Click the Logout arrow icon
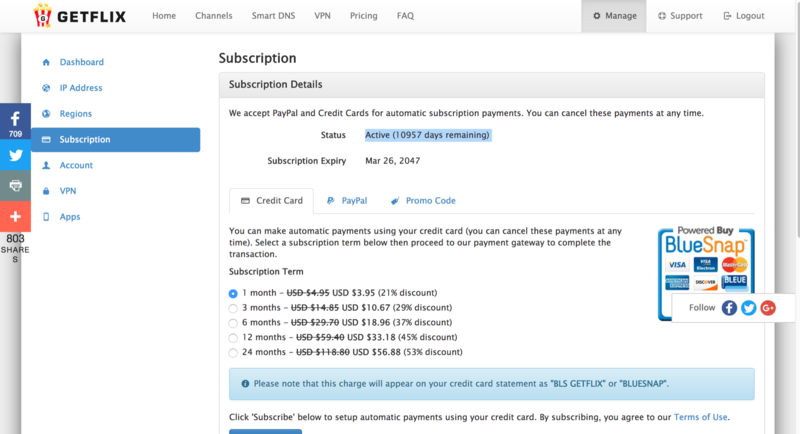The width and height of the screenshot is (800, 434). click(727, 16)
